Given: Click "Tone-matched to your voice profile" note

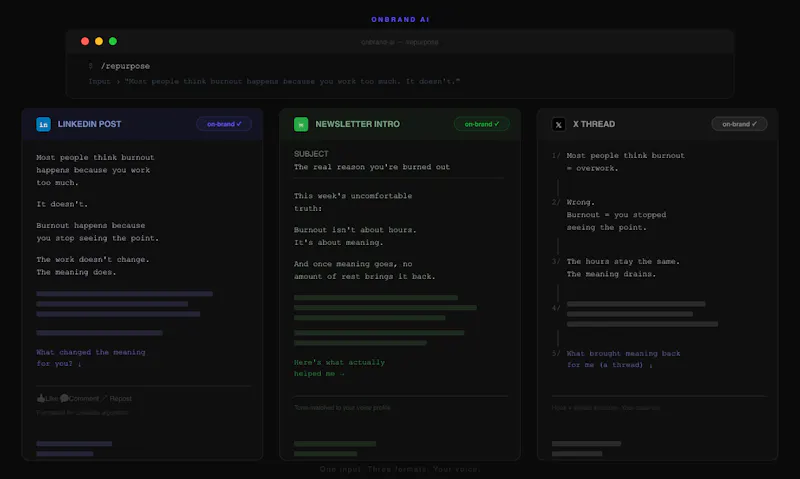Looking at the screenshot, I should 342,408.
